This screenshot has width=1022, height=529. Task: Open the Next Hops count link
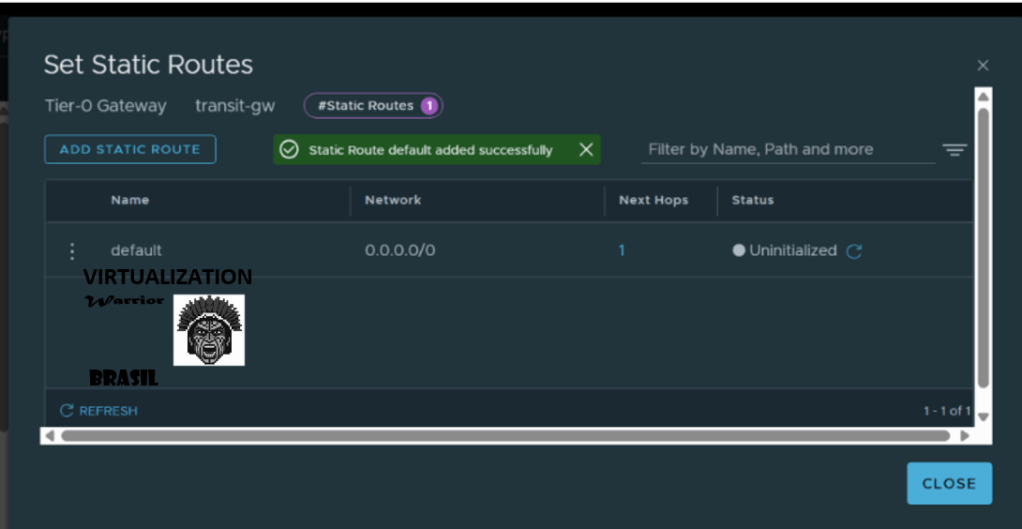click(621, 251)
